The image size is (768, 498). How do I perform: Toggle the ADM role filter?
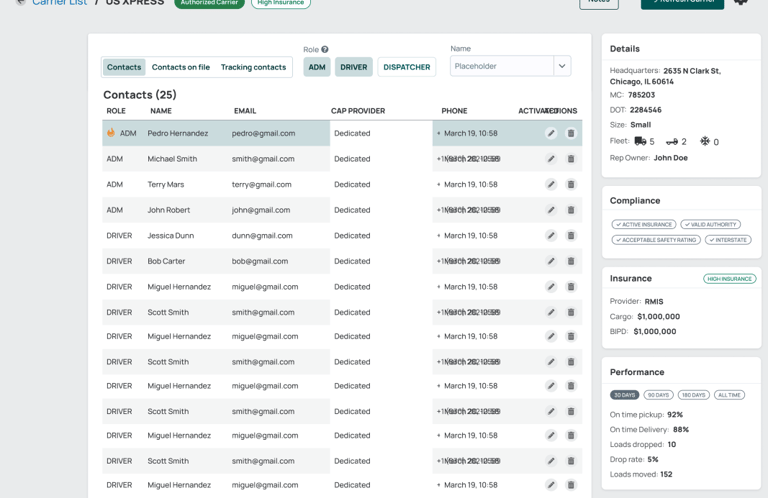click(317, 67)
